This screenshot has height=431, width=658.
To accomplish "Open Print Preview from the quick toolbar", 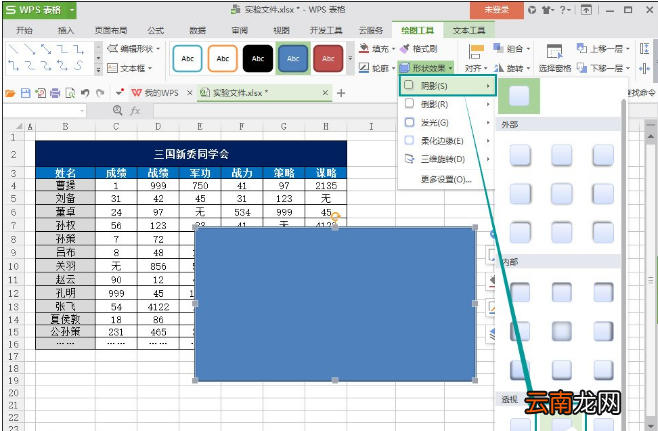I will point(70,93).
